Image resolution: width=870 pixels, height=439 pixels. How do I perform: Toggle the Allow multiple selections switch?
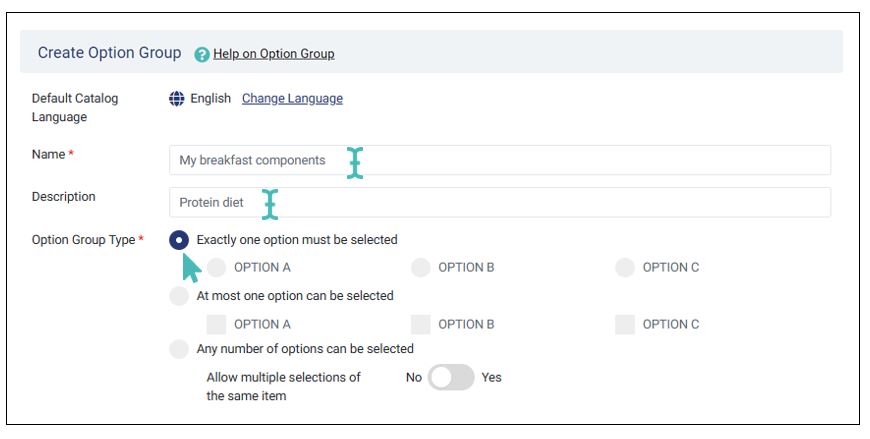[x=451, y=378]
